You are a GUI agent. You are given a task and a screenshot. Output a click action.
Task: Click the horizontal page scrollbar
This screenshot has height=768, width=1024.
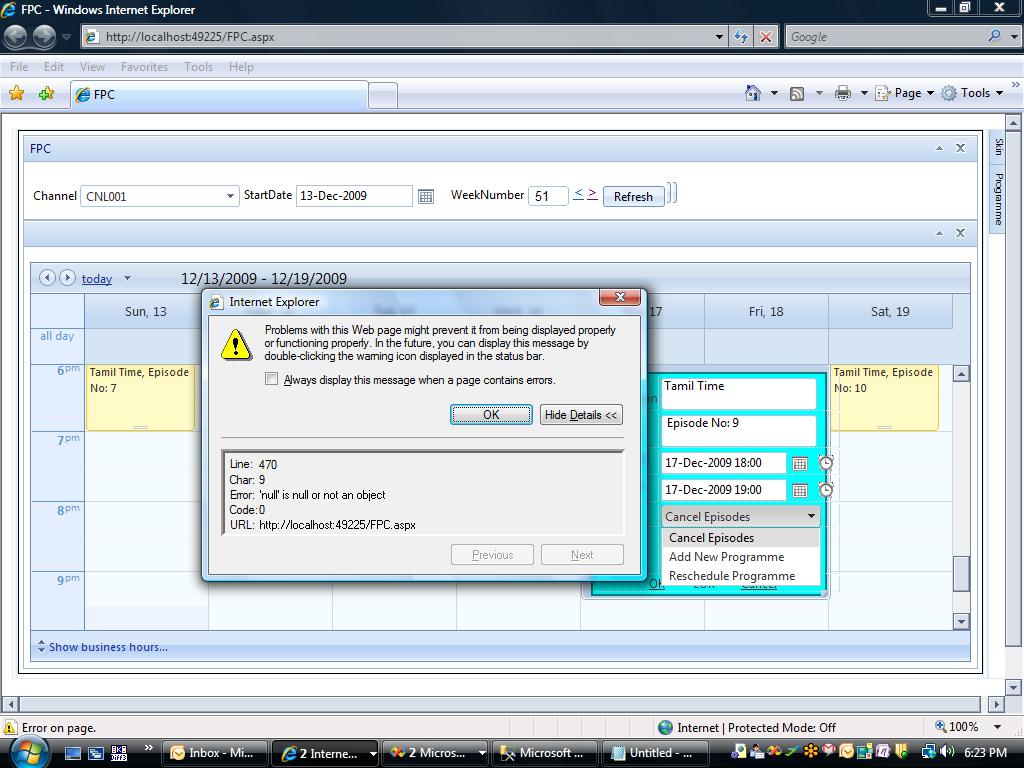point(500,704)
